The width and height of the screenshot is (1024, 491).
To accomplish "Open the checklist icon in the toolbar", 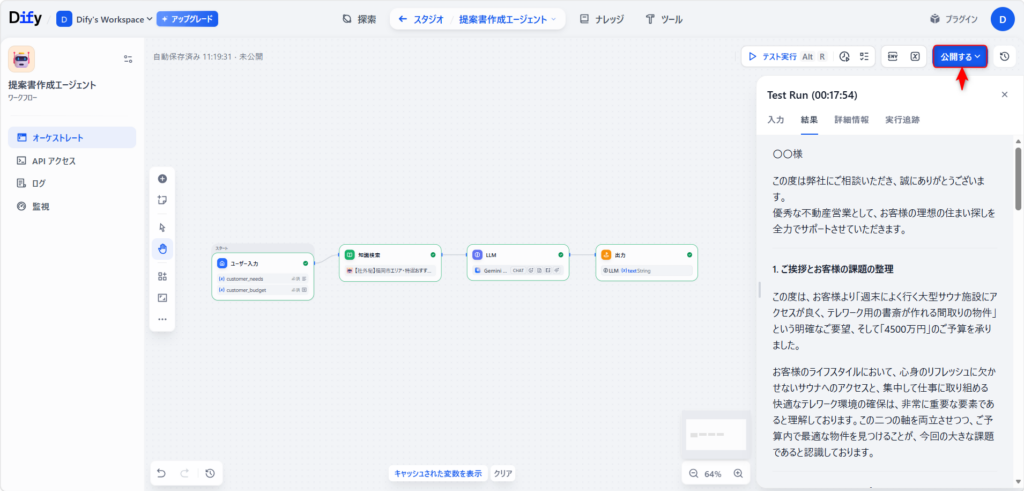I will [864, 57].
